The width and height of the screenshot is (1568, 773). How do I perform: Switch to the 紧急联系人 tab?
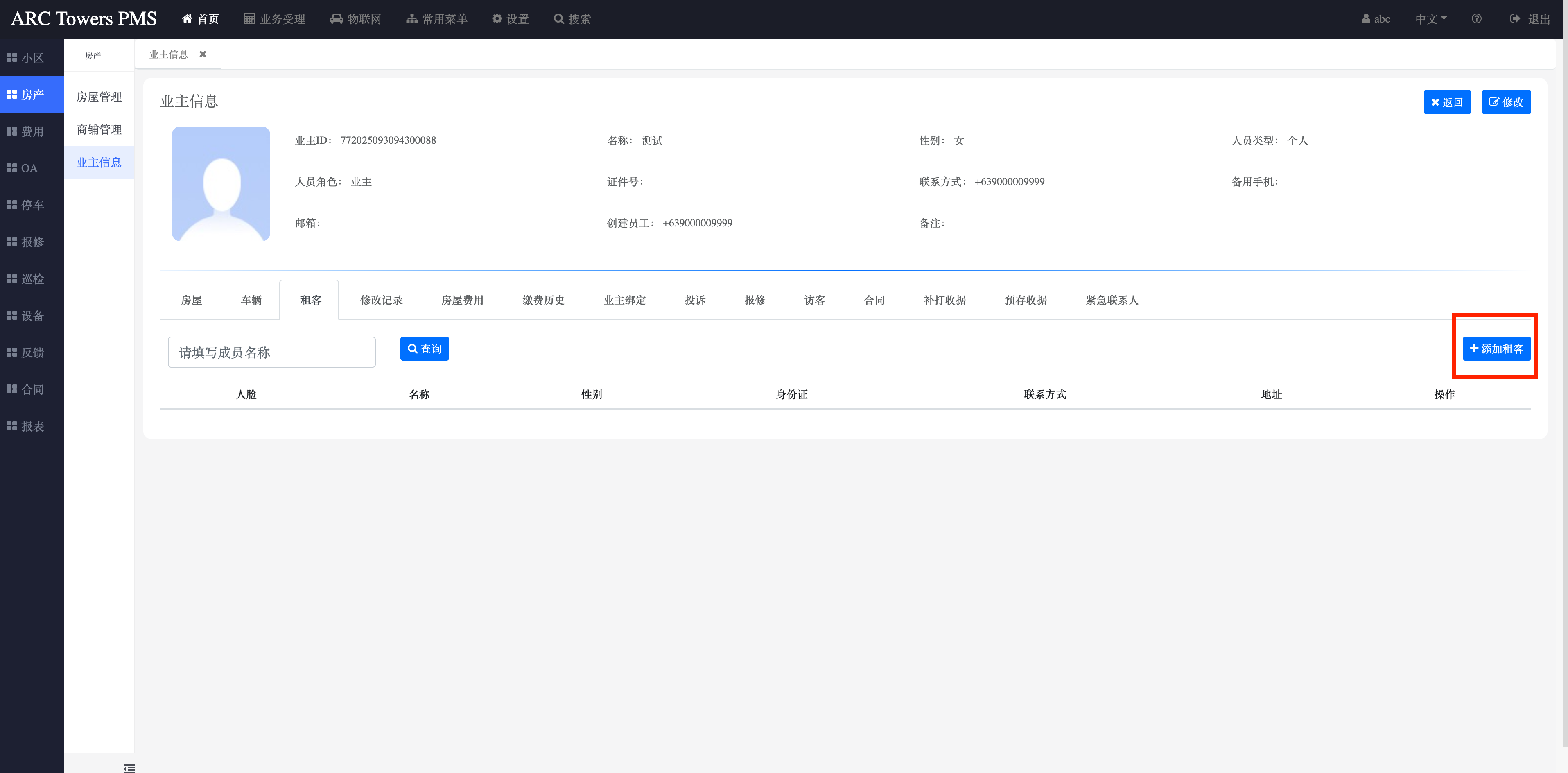coord(1112,300)
